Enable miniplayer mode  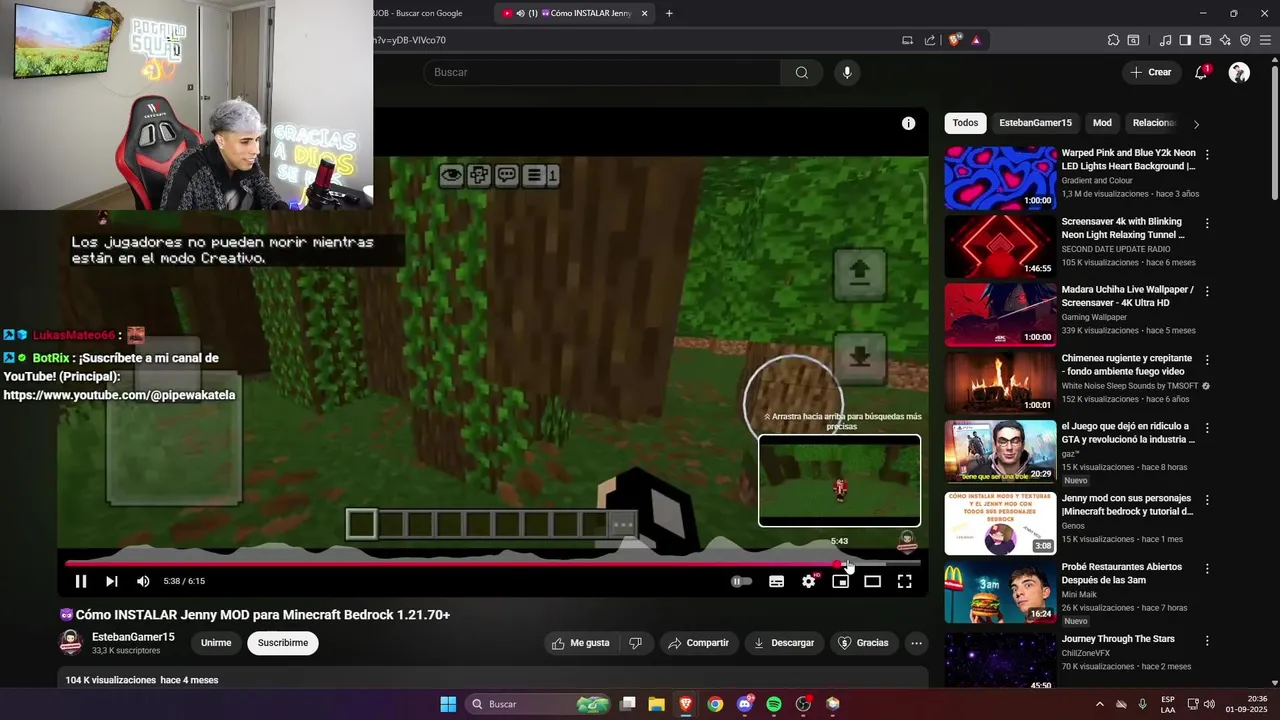click(841, 581)
